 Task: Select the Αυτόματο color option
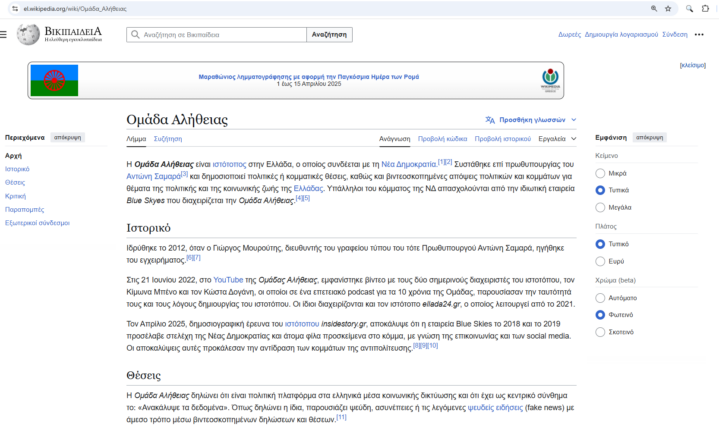pyautogui.click(x=600, y=298)
